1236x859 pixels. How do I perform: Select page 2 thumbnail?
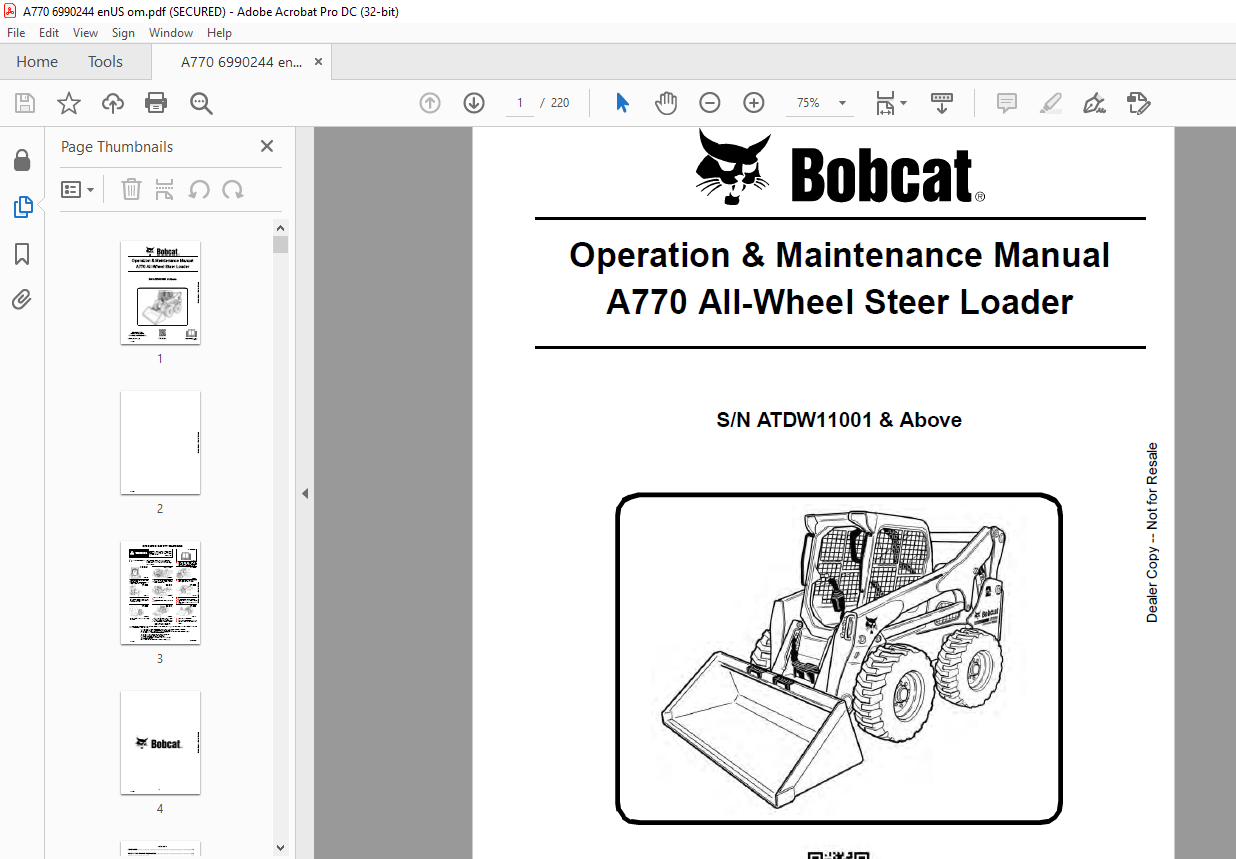point(160,443)
